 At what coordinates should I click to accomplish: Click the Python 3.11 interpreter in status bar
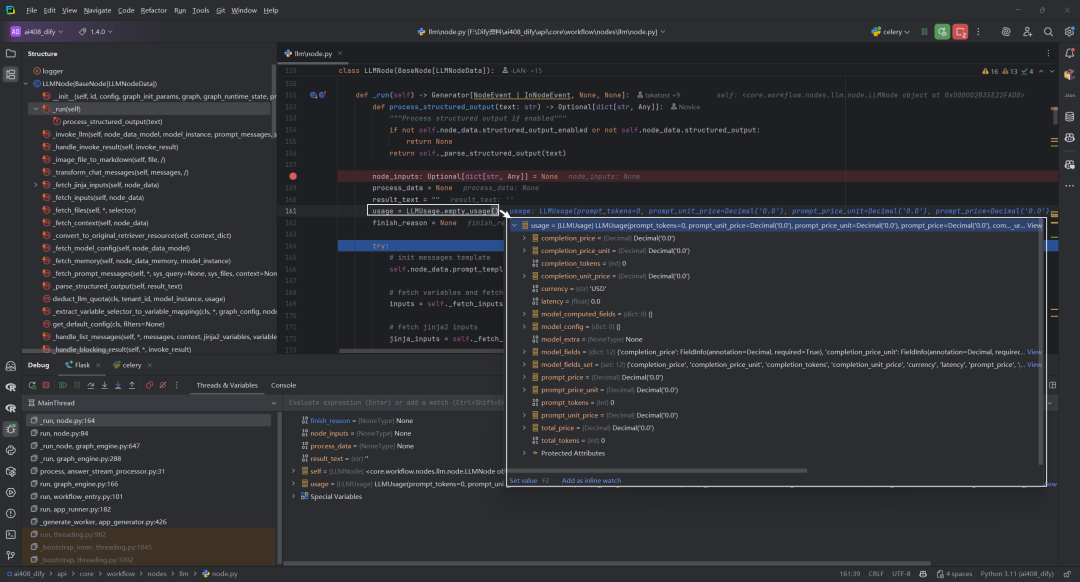pyautogui.click(x=1017, y=574)
